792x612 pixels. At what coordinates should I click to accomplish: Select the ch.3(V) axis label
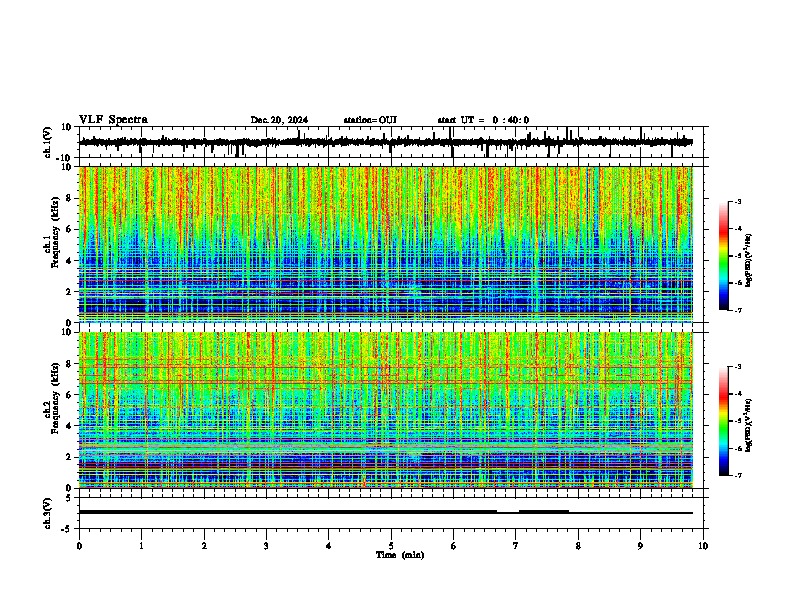(48, 513)
